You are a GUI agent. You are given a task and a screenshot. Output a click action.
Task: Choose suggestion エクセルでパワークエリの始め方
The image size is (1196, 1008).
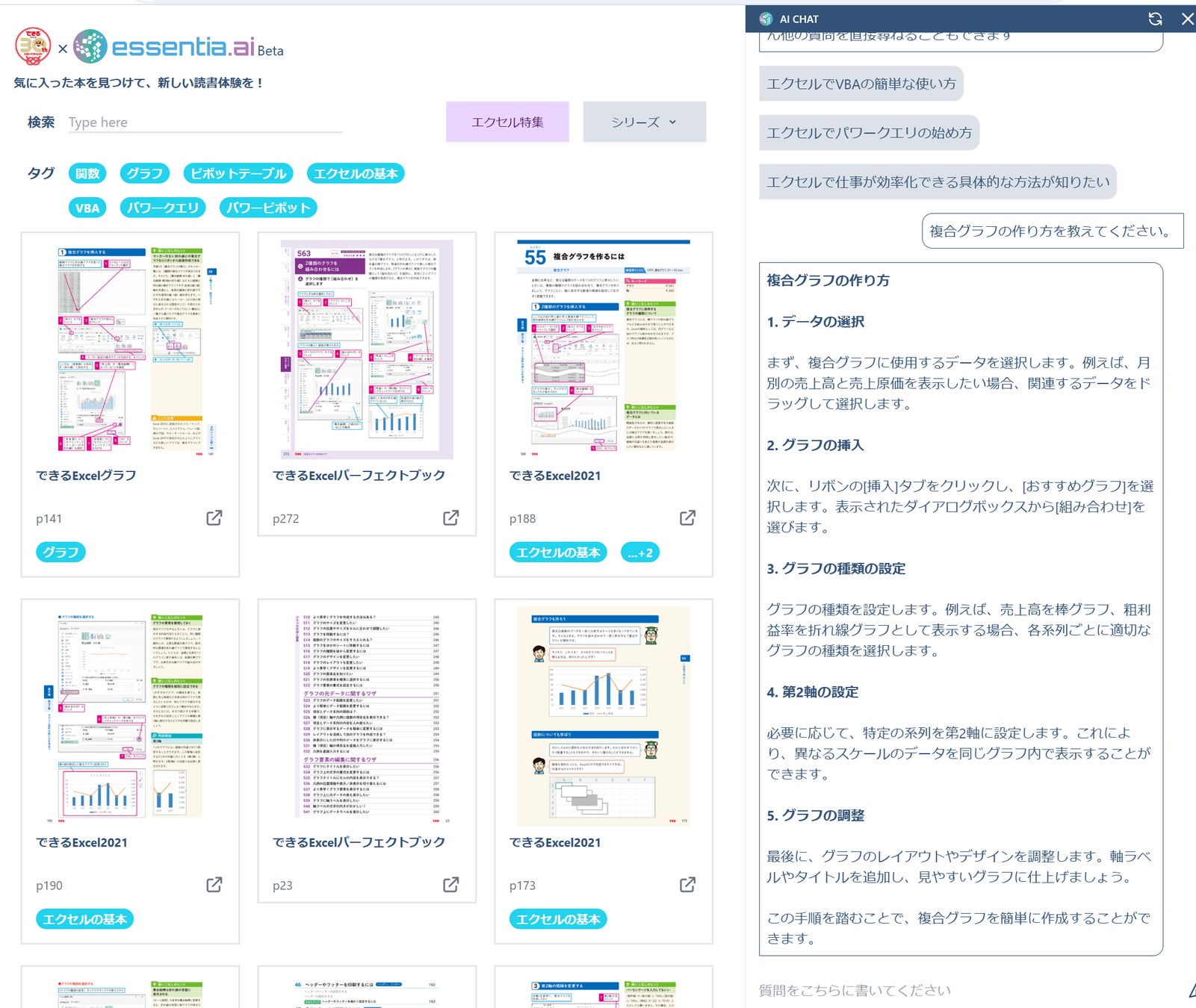pos(870,132)
